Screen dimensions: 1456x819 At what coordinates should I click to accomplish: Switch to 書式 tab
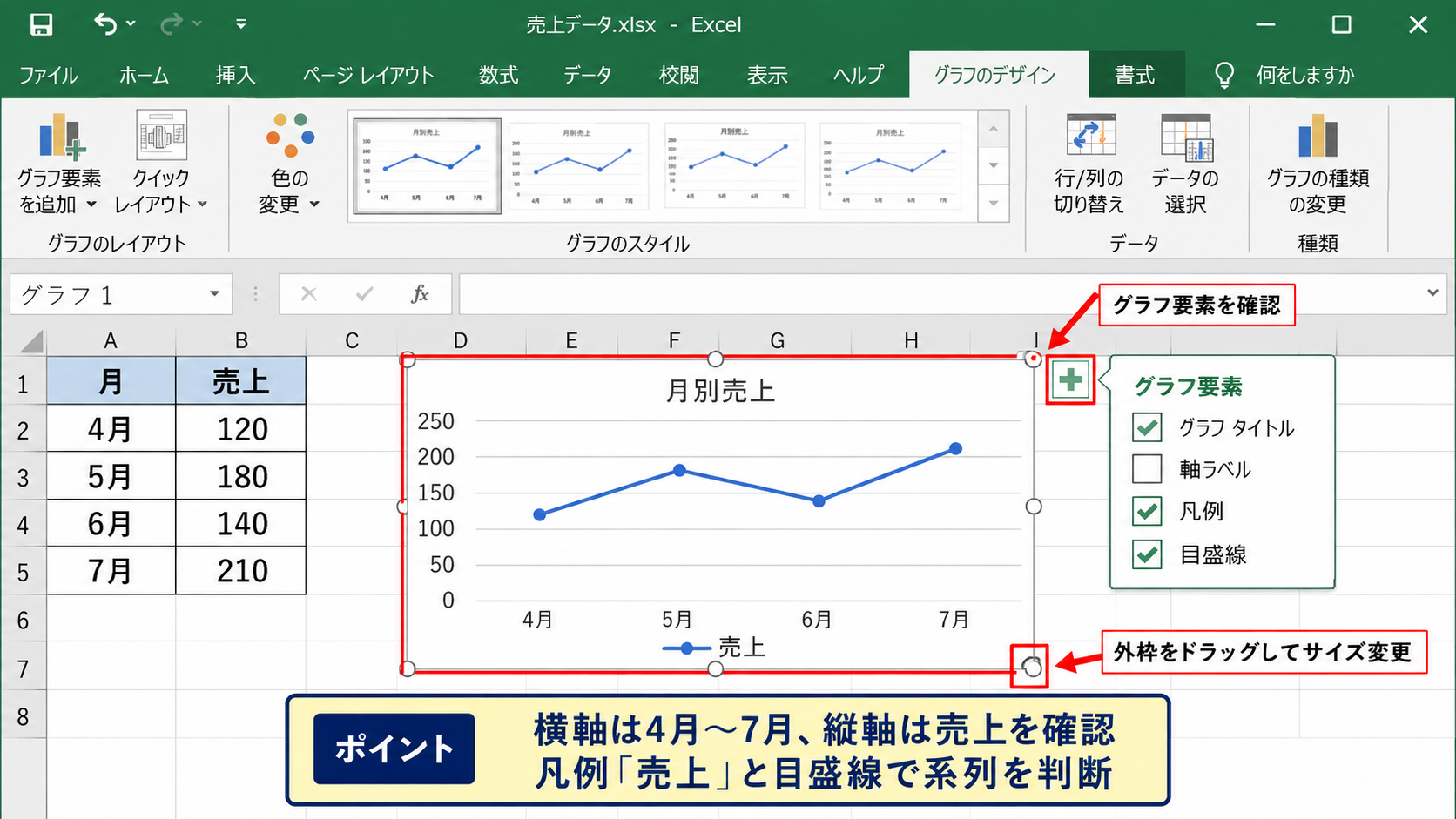point(1135,75)
